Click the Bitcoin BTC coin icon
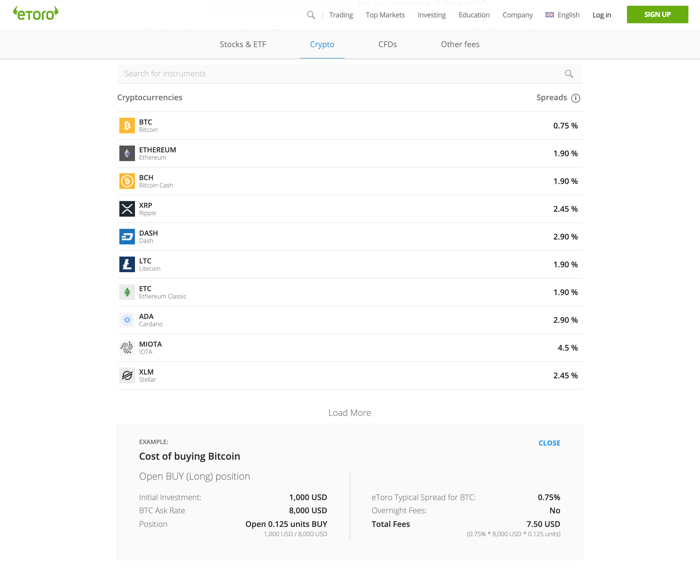This screenshot has width=700, height=576. 127,125
